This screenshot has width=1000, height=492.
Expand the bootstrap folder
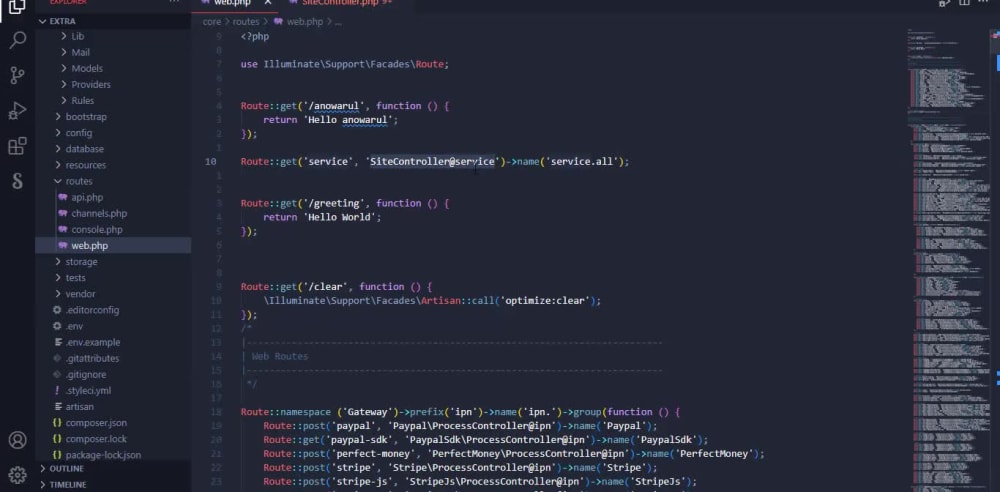58,117
